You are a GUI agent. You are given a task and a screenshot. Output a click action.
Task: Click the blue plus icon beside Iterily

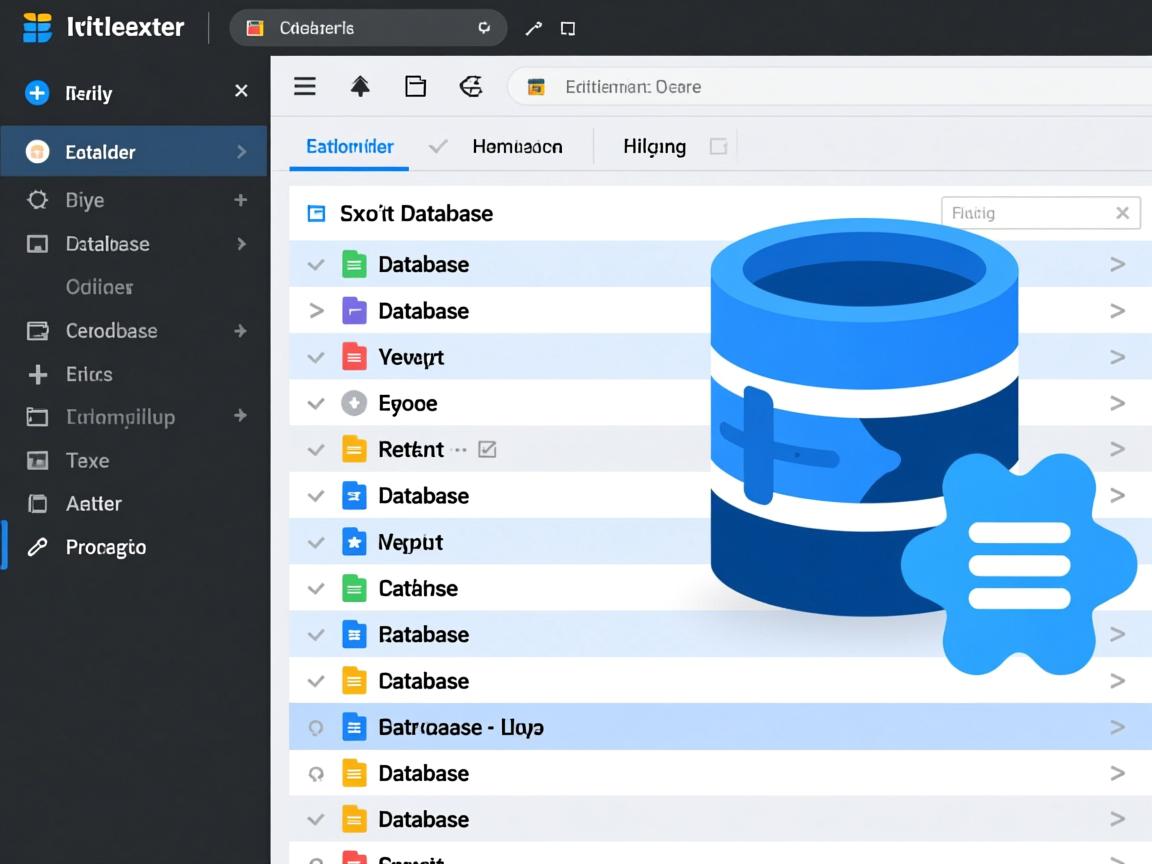click(37, 93)
